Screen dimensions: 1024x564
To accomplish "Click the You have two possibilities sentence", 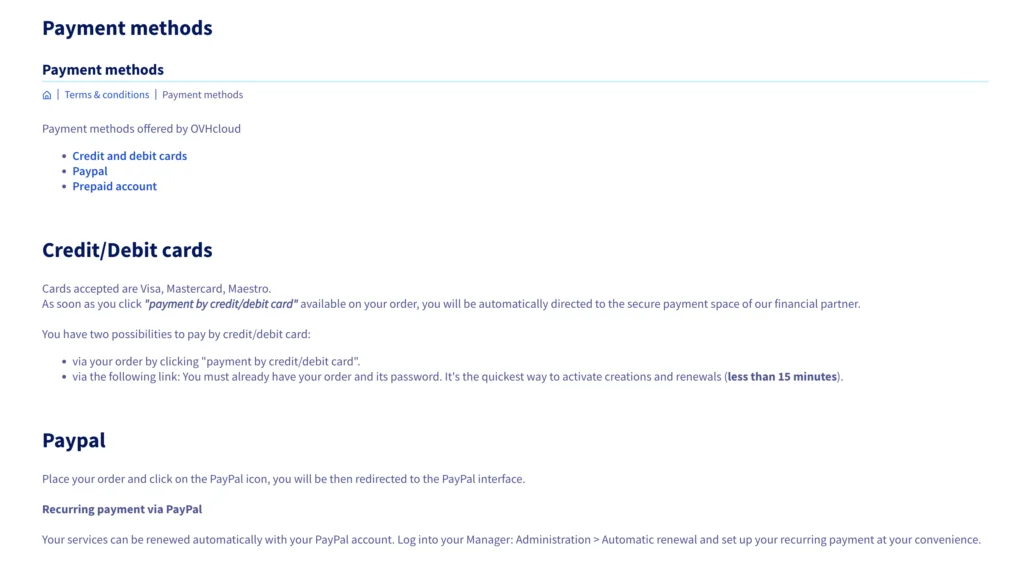I will point(176,334).
